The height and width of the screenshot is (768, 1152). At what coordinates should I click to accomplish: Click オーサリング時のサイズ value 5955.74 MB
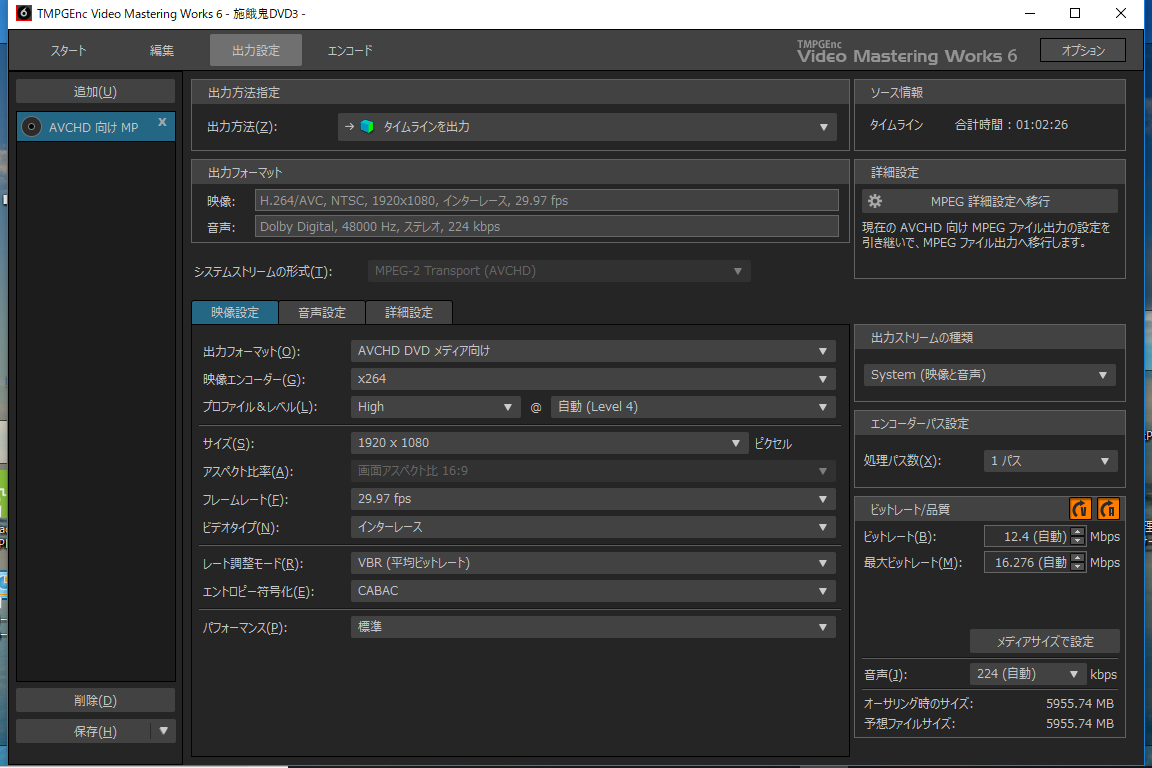[x=1079, y=703]
